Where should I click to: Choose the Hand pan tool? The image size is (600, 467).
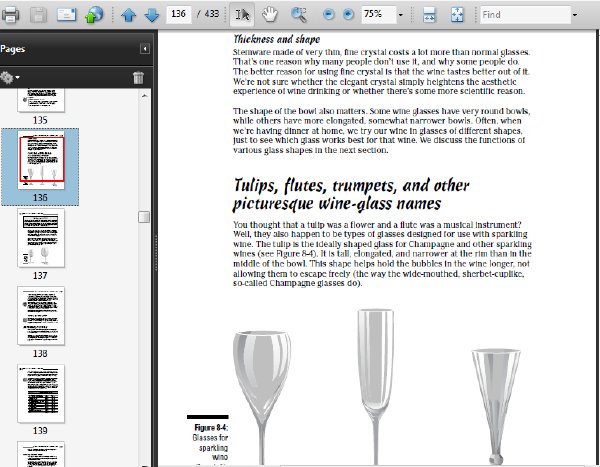click(270, 15)
